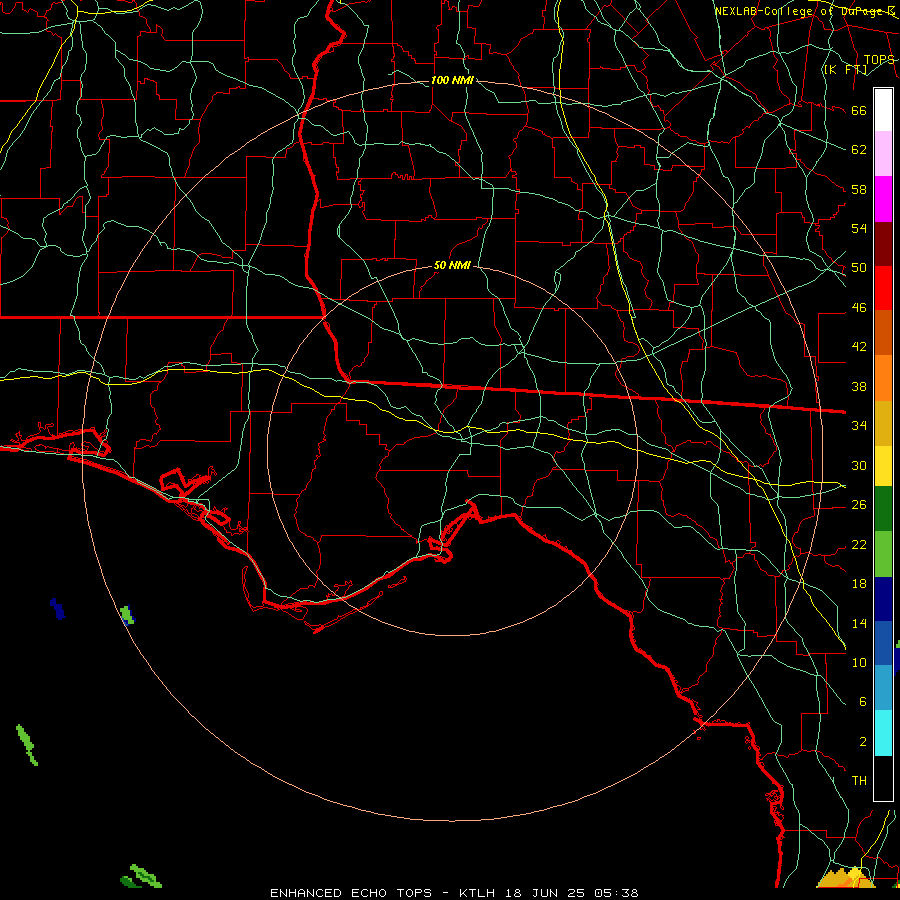Click the legend value 58

click(859, 189)
